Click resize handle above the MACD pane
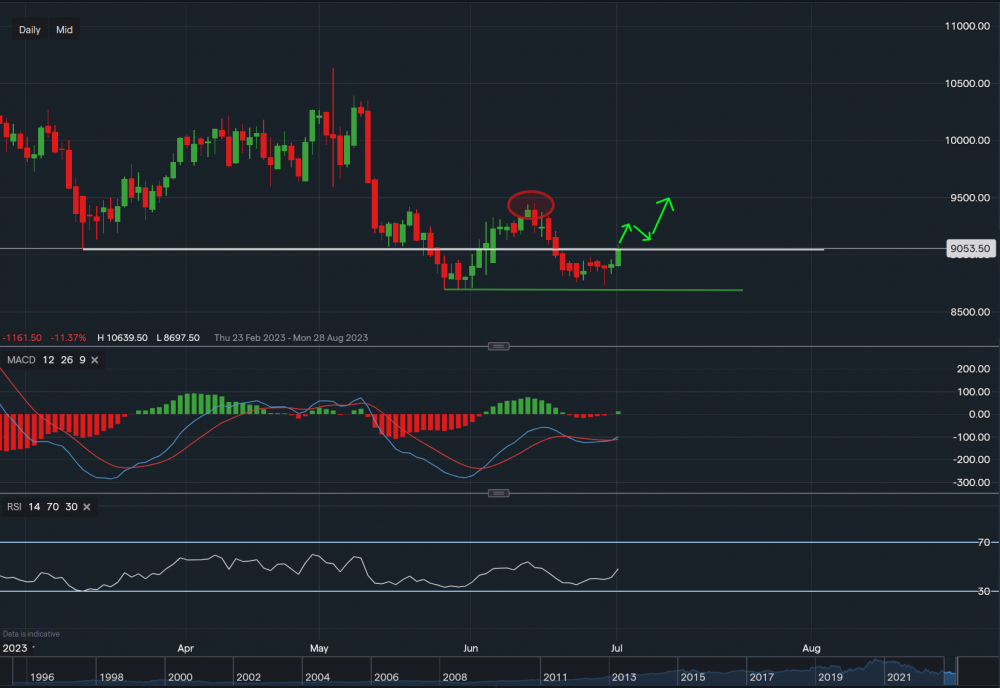This screenshot has width=1000, height=688. click(x=499, y=346)
